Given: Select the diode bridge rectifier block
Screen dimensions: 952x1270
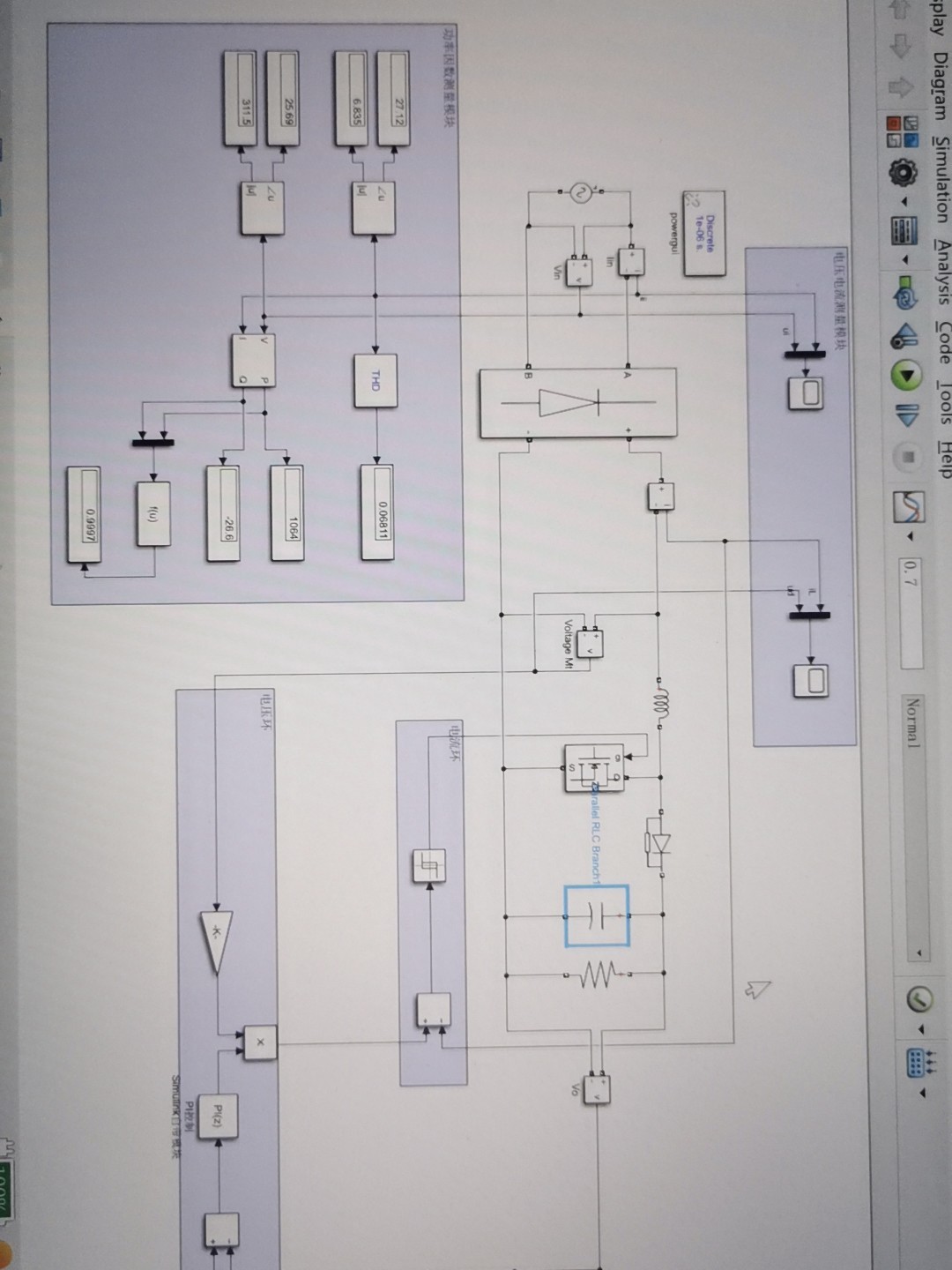Looking at the screenshot, I should 579,403.
